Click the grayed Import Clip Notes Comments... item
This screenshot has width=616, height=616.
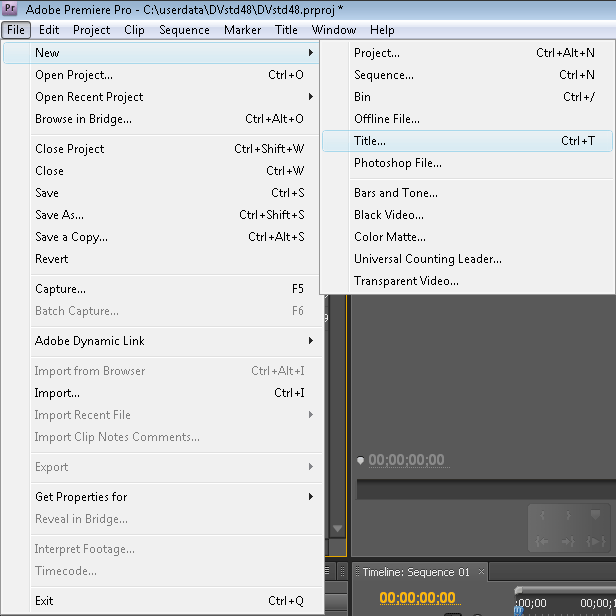point(161,437)
